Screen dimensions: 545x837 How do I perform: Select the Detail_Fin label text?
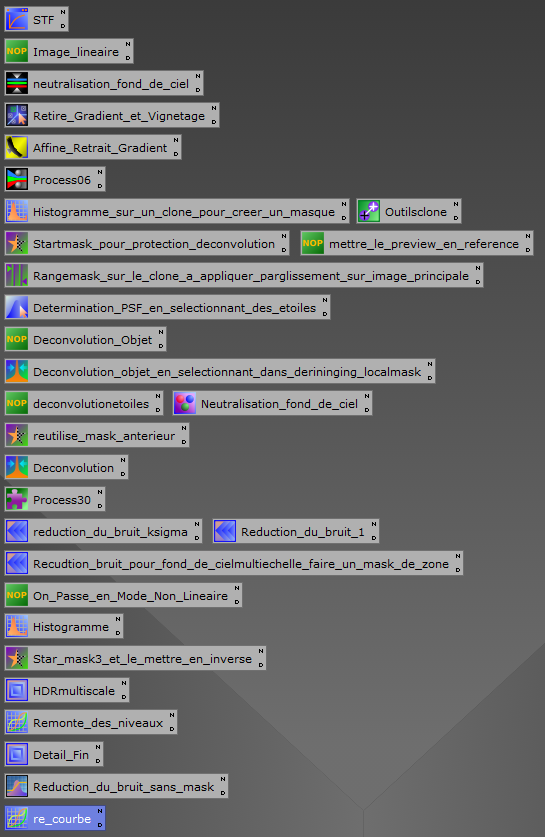[61, 755]
